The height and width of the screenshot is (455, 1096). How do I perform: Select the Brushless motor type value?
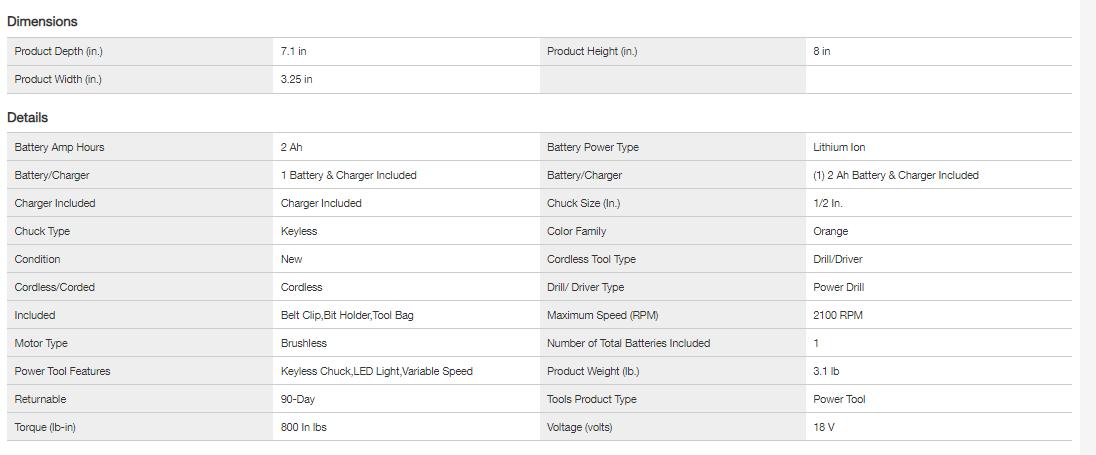(x=304, y=343)
